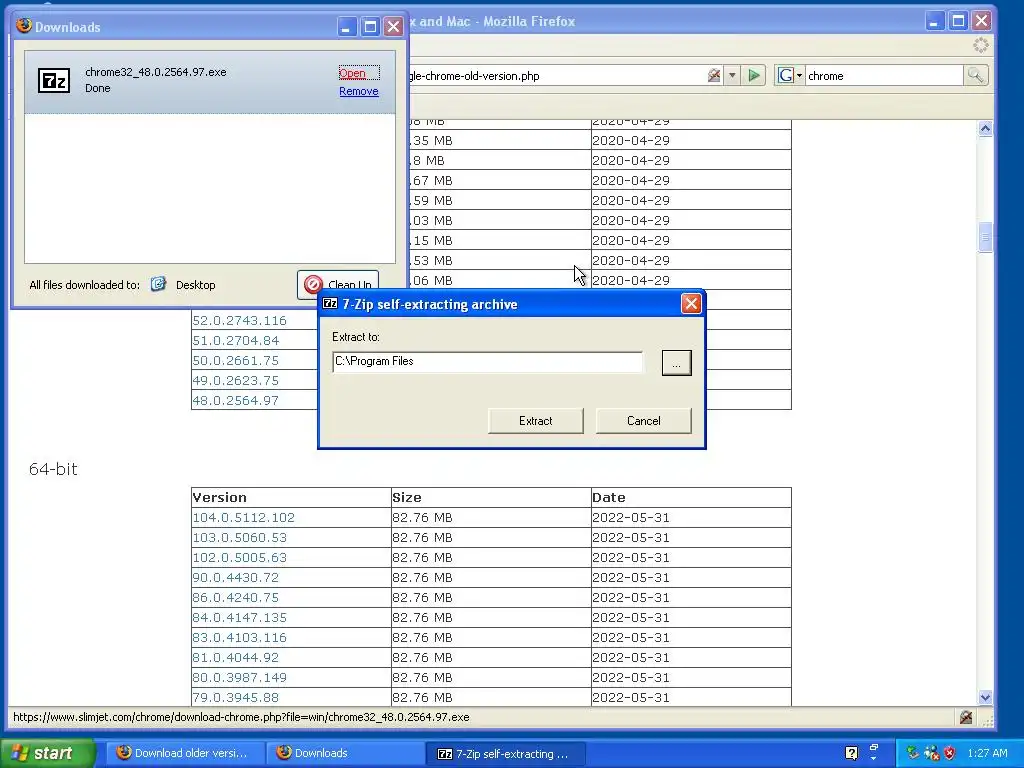1024x768 pixels.
Task: Click the search box containing chrome
Action: pyautogui.click(x=884, y=76)
